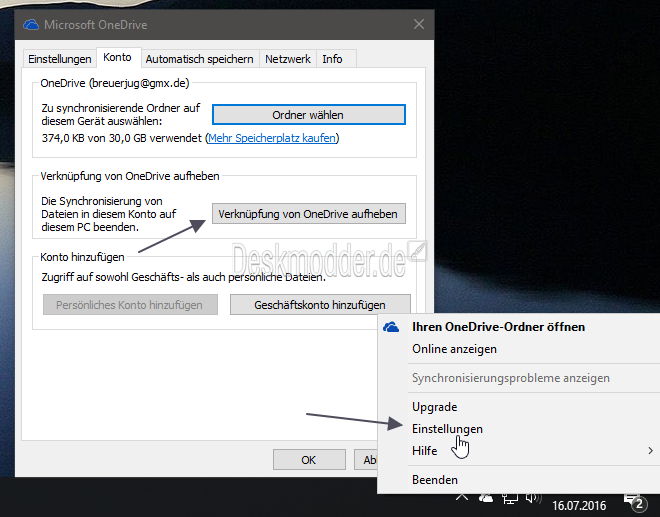Switch to the Netzwerk tab
The width and height of the screenshot is (660, 517).
tap(288, 59)
